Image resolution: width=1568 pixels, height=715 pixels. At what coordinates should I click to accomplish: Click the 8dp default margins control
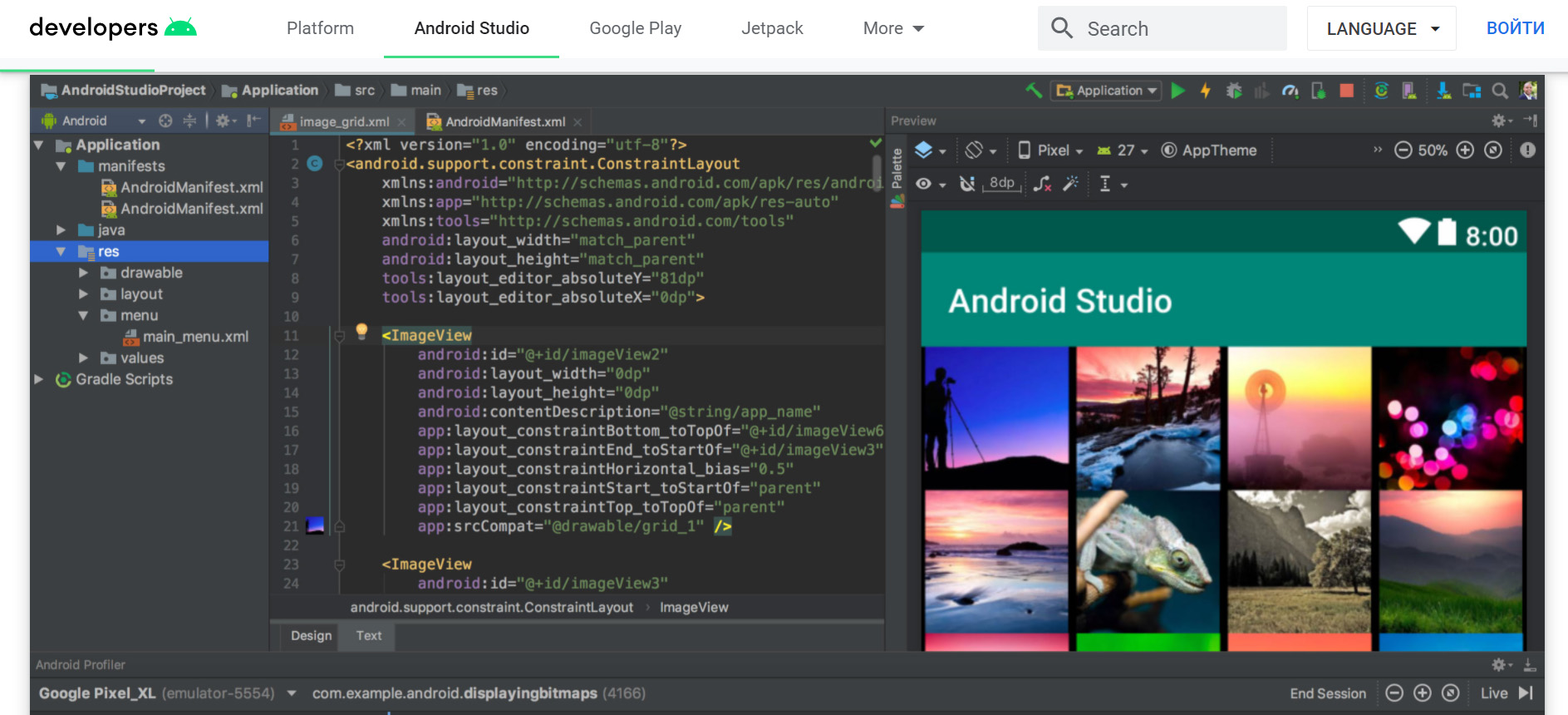(1001, 183)
